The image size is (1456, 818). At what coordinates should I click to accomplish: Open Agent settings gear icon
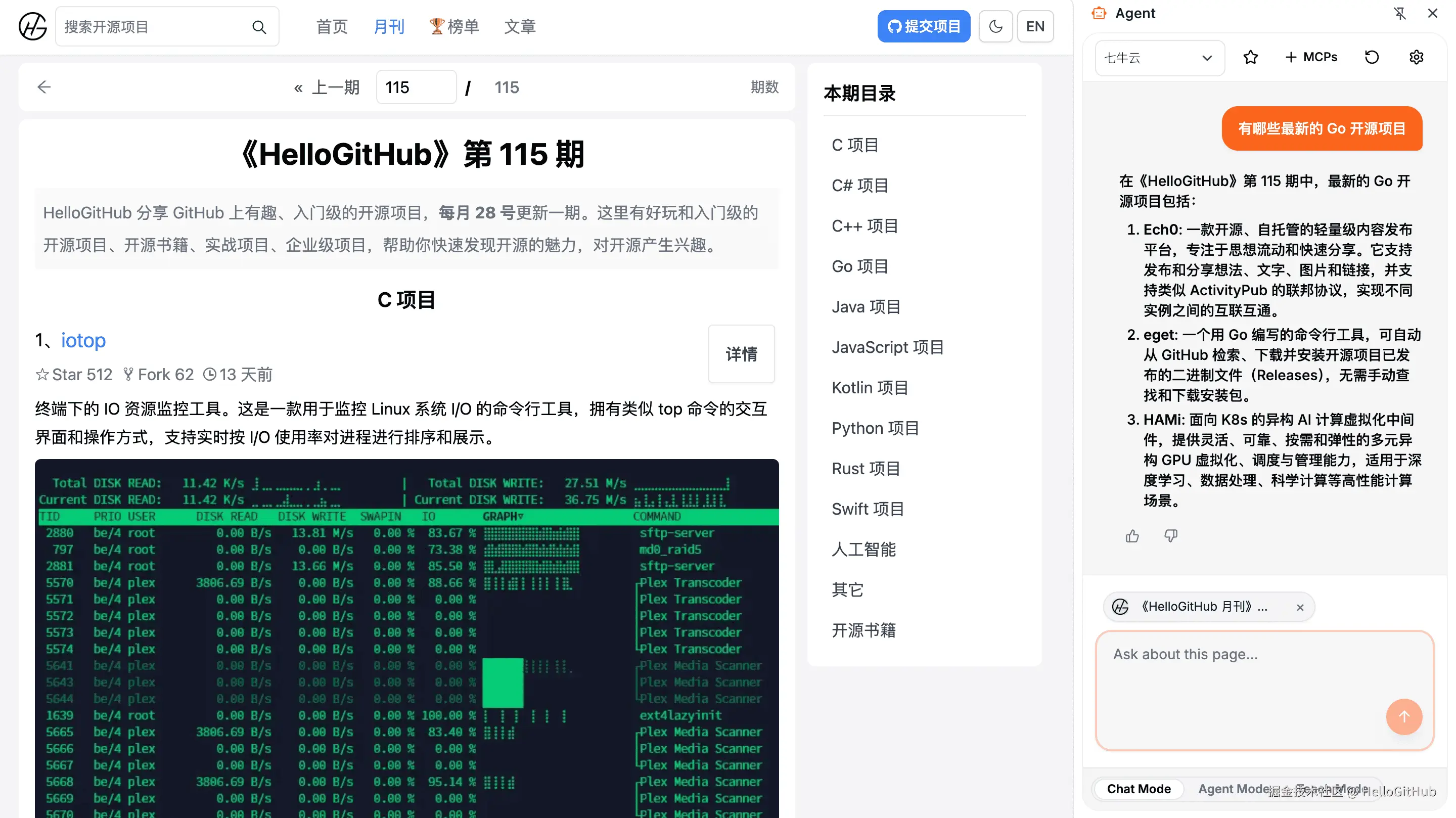coord(1416,57)
